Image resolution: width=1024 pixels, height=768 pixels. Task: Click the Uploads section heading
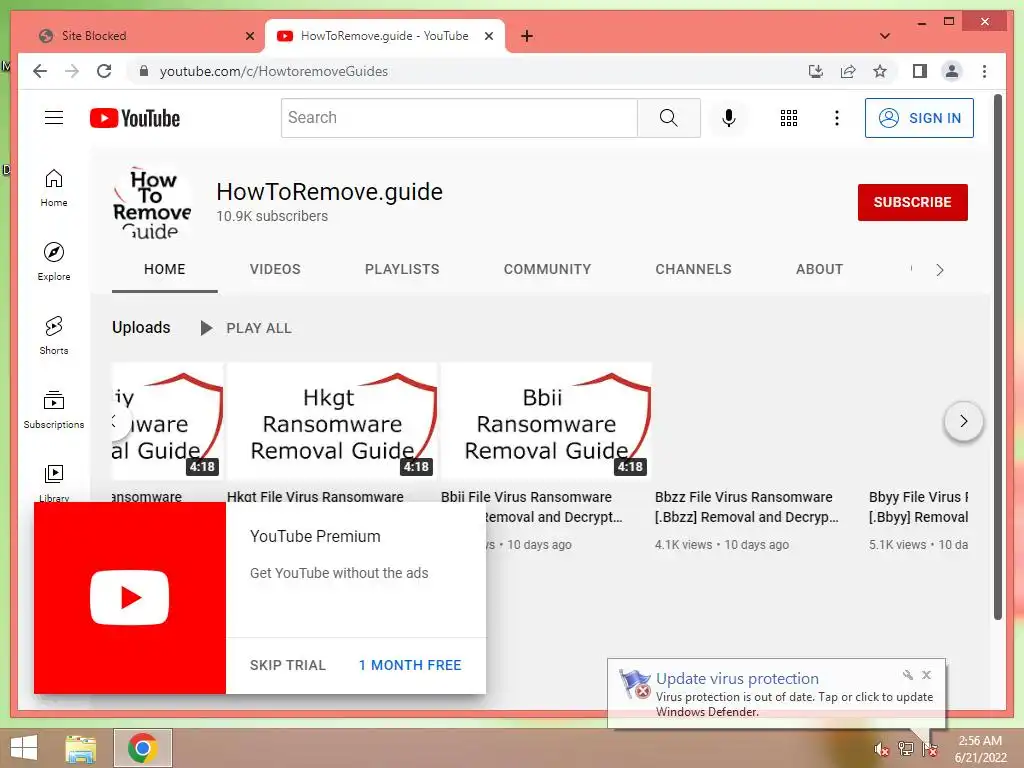(x=141, y=327)
